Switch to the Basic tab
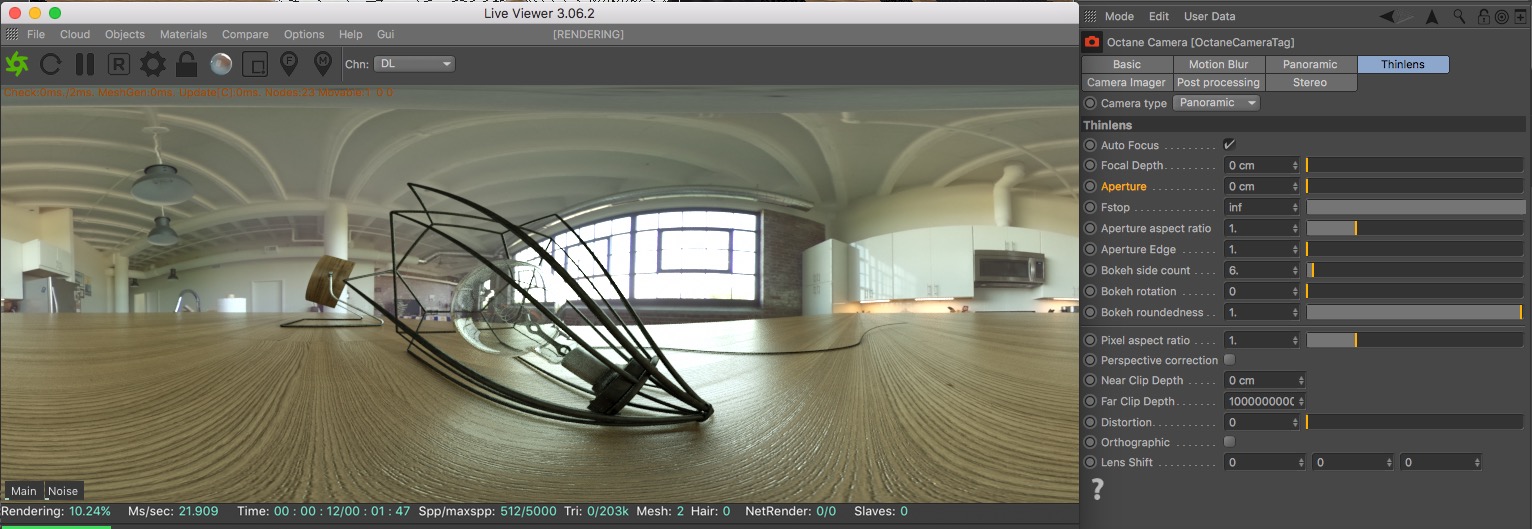This screenshot has width=1532, height=529. (x=1127, y=64)
